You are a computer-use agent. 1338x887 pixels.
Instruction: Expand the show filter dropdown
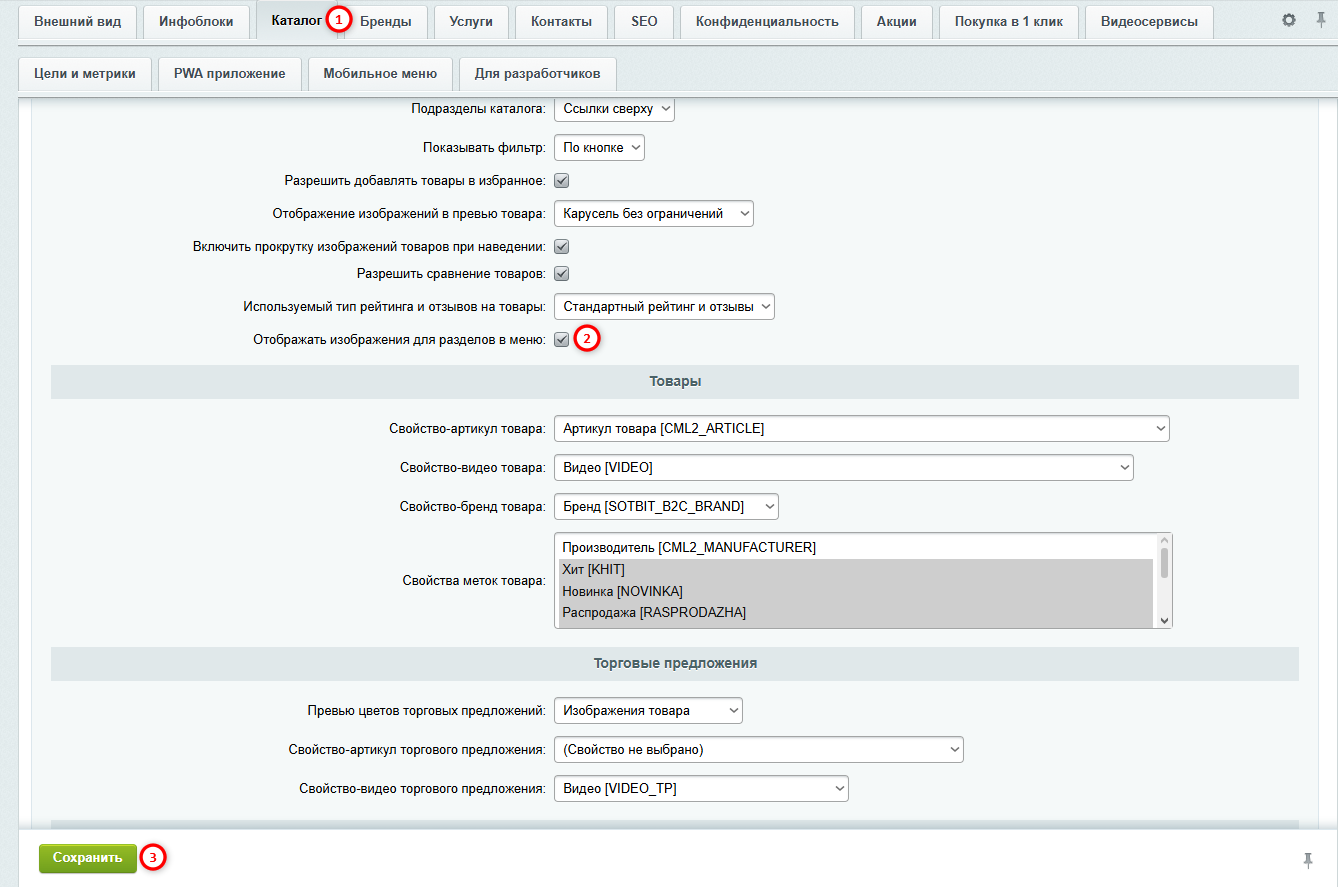(599, 147)
